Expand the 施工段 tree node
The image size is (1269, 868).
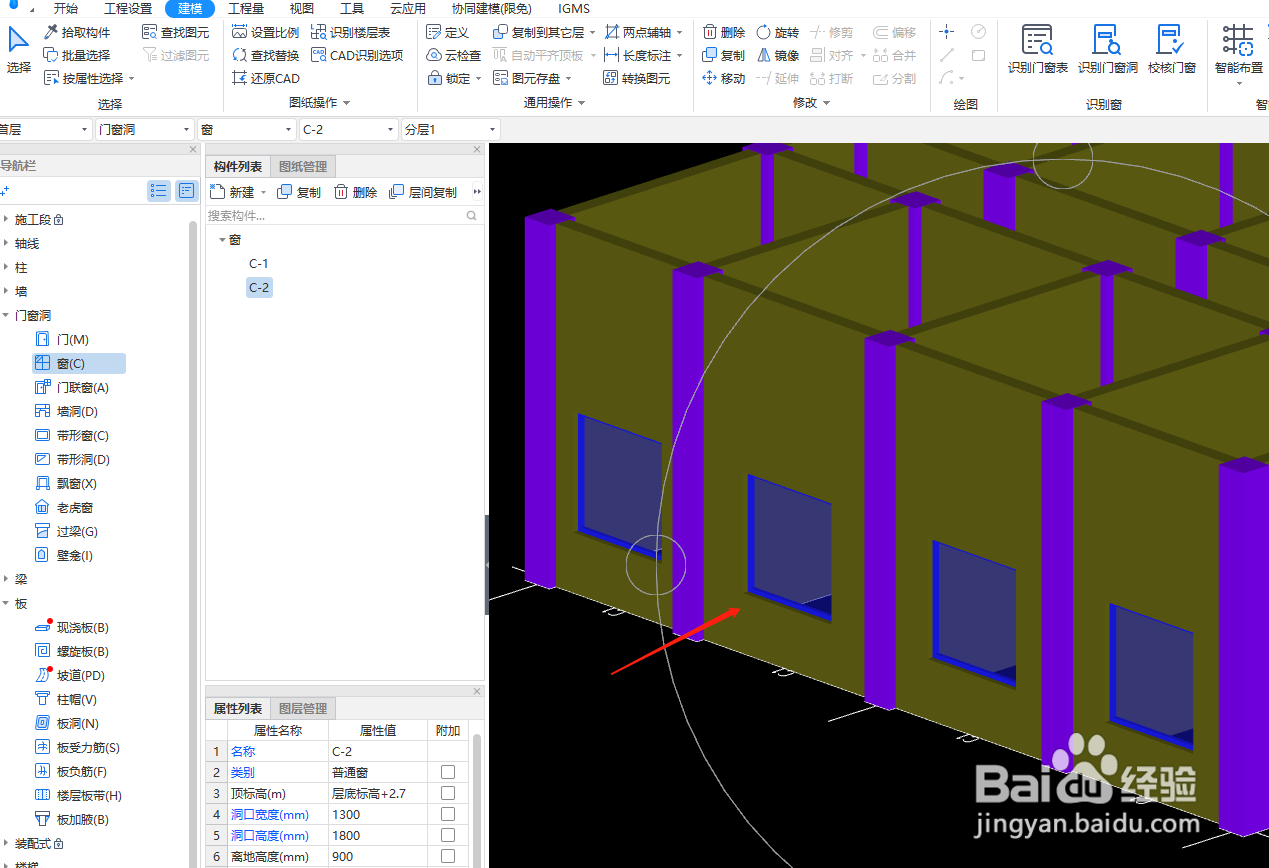[x=6, y=220]
